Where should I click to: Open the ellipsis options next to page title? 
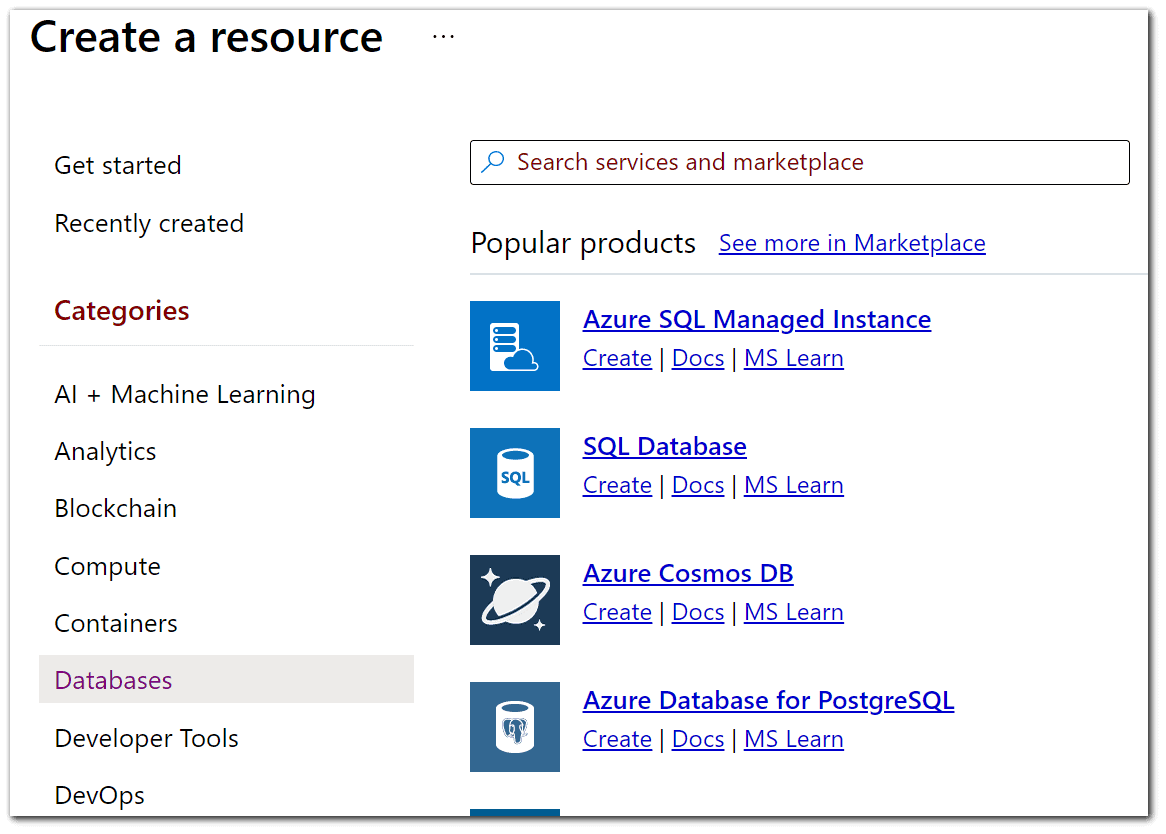tap(442, 36)
